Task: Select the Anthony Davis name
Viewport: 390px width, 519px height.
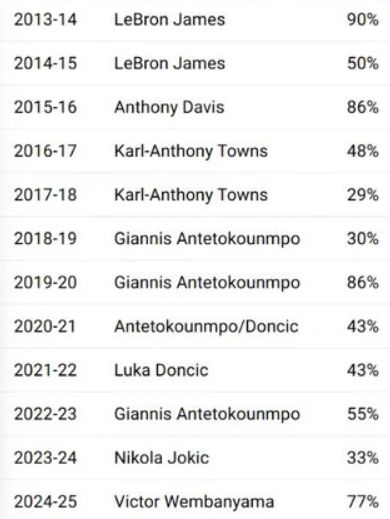Action: click(169, 108)
